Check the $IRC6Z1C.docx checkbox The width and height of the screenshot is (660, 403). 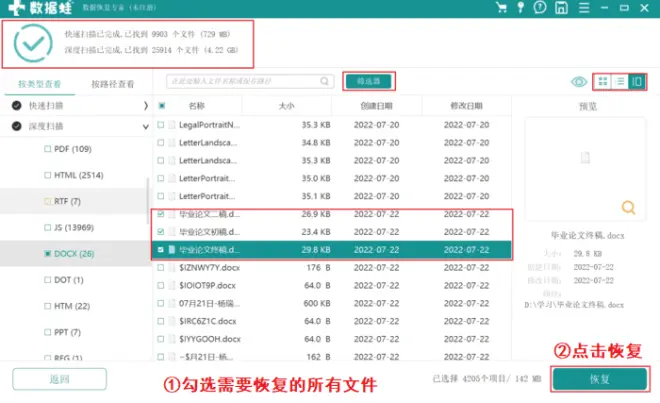tap(161, 321)
